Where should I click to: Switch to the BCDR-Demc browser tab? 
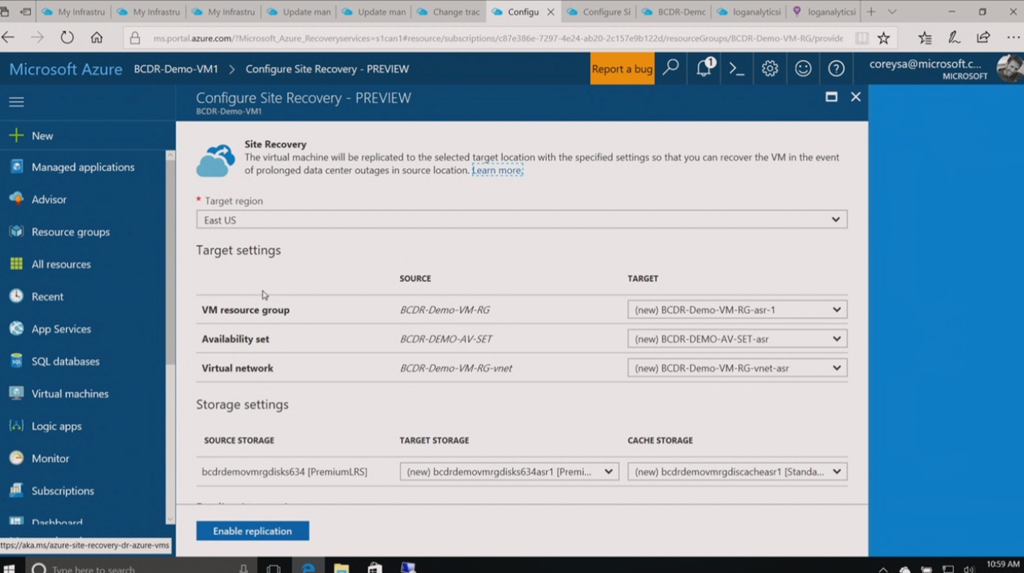point(673,12)
